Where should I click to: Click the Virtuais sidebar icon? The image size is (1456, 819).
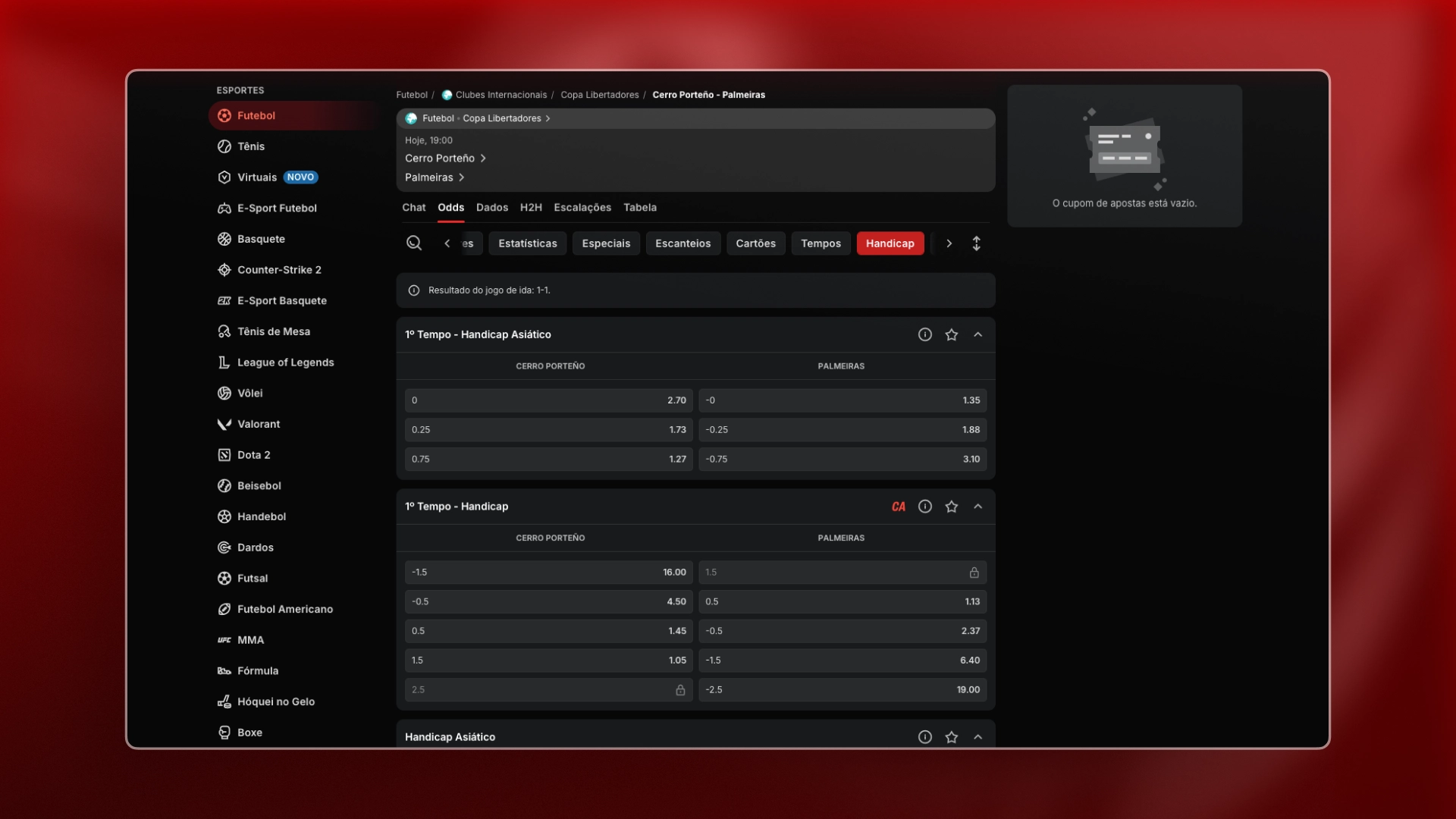click(x=224, y=177)
